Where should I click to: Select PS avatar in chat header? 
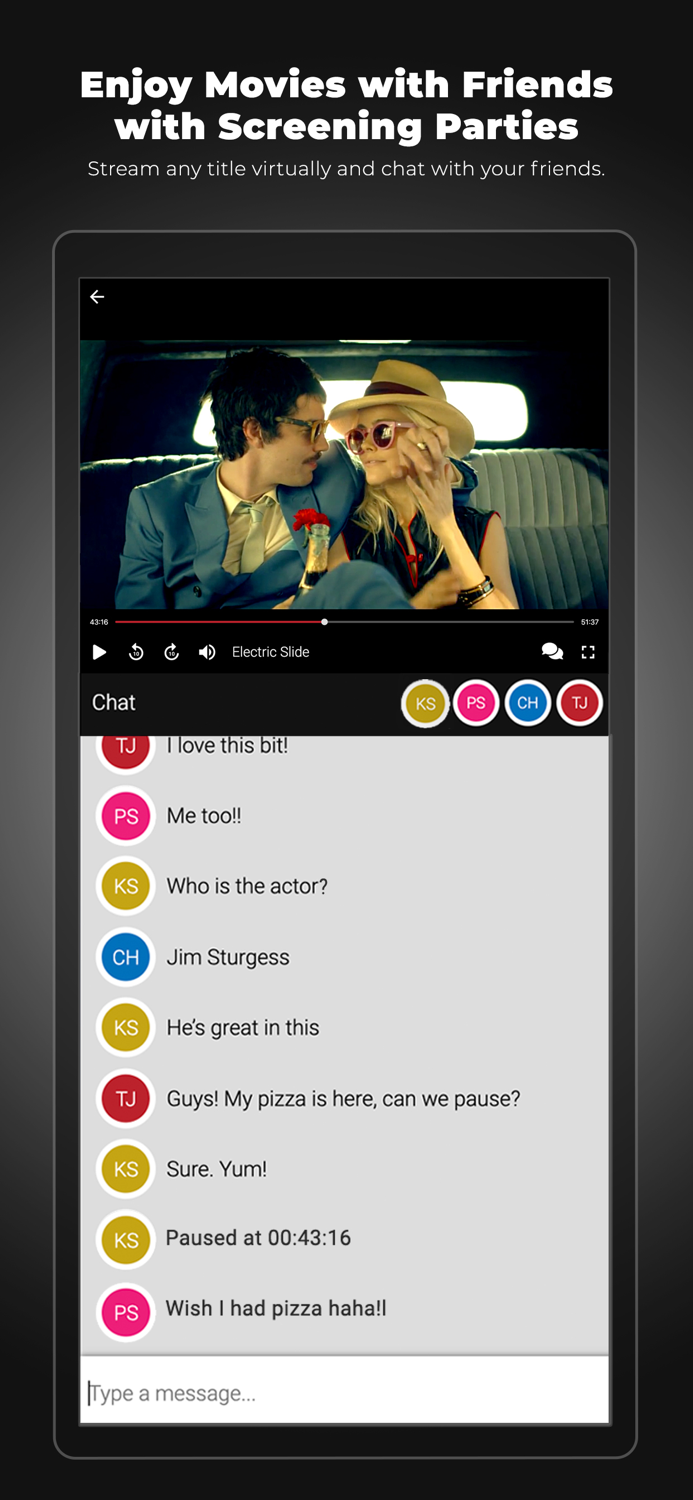pyautogui.click(x=476, y=703)
